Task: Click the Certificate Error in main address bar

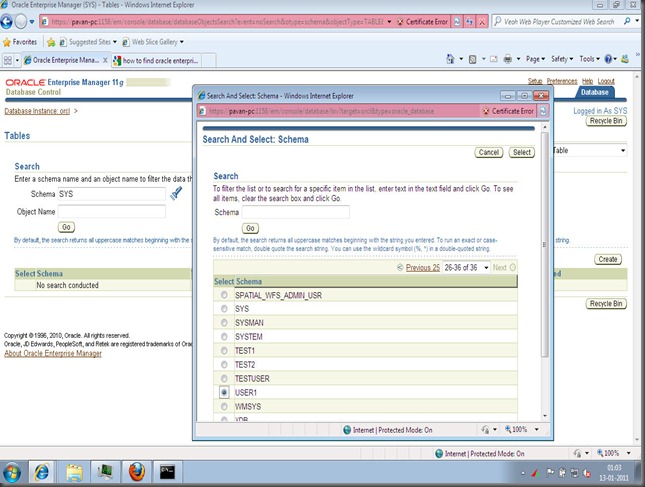Action: pos(422,22)
